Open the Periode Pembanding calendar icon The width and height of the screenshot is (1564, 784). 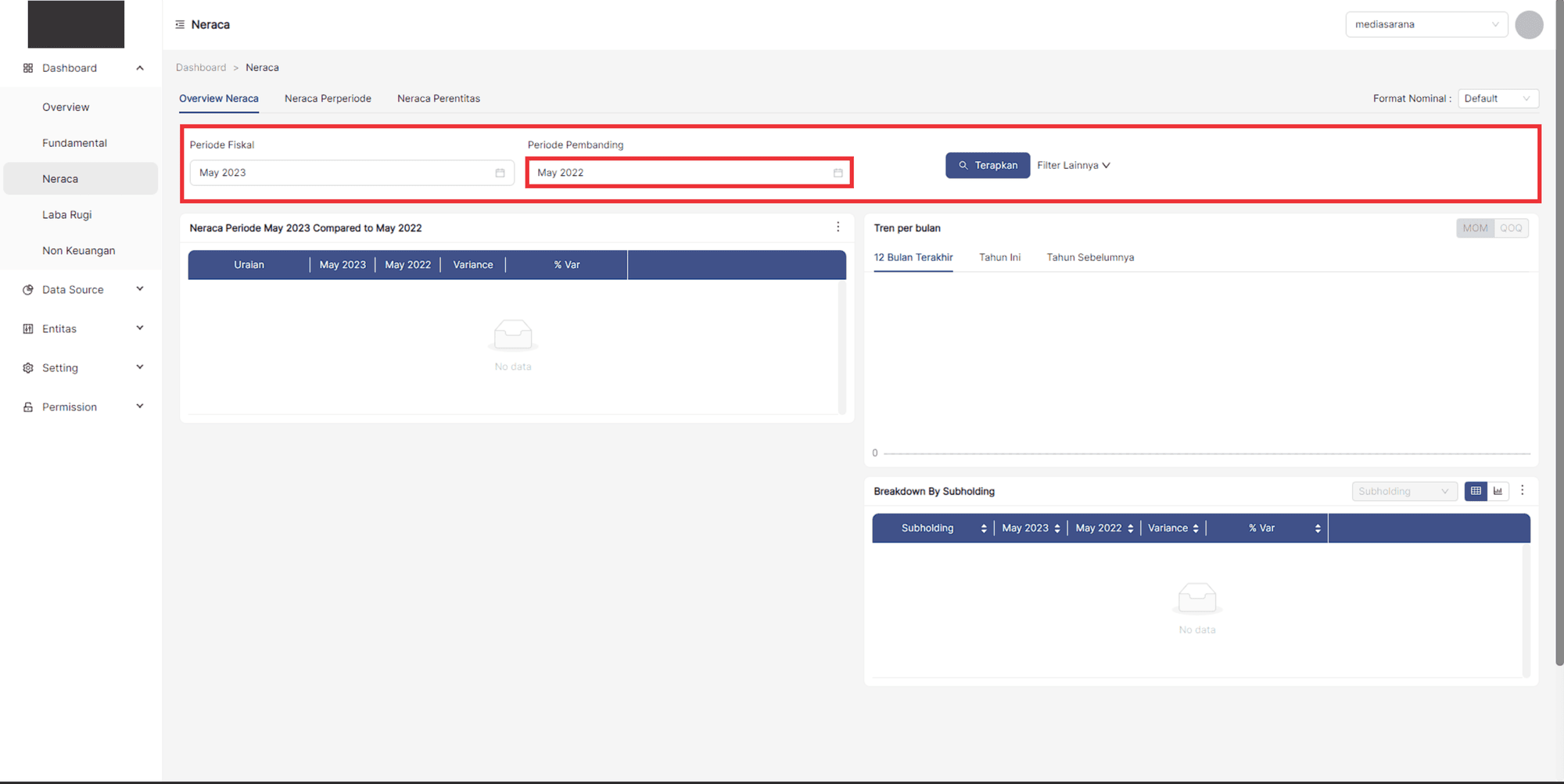pos(838,173)
